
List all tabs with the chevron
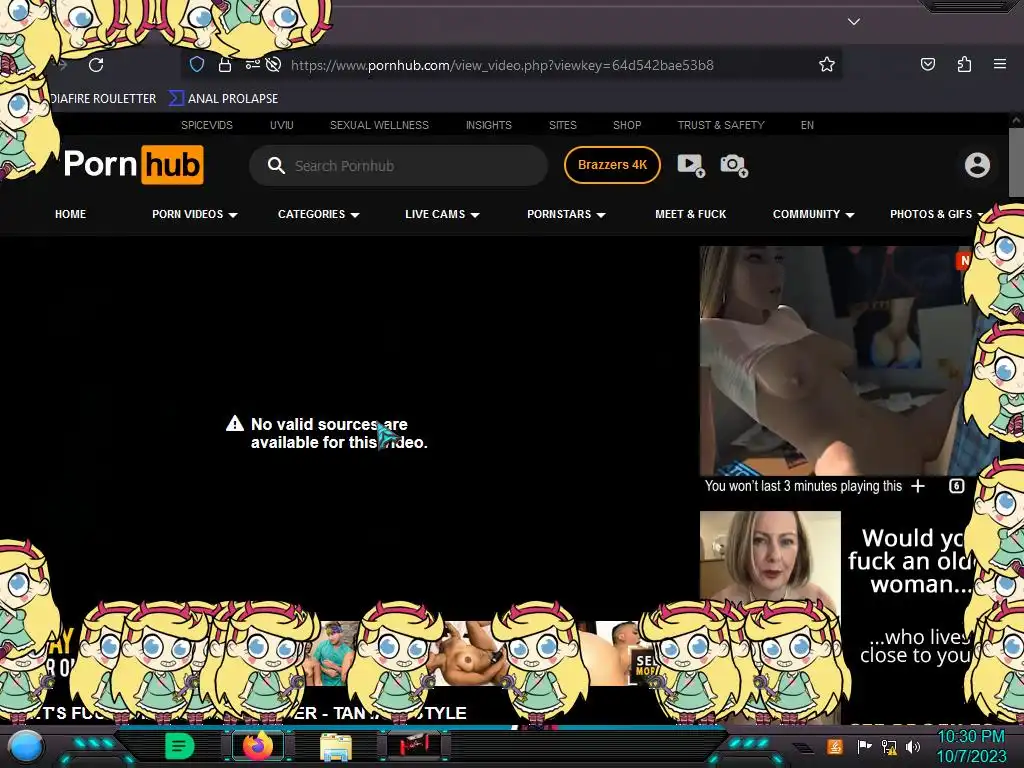(854, 22)
